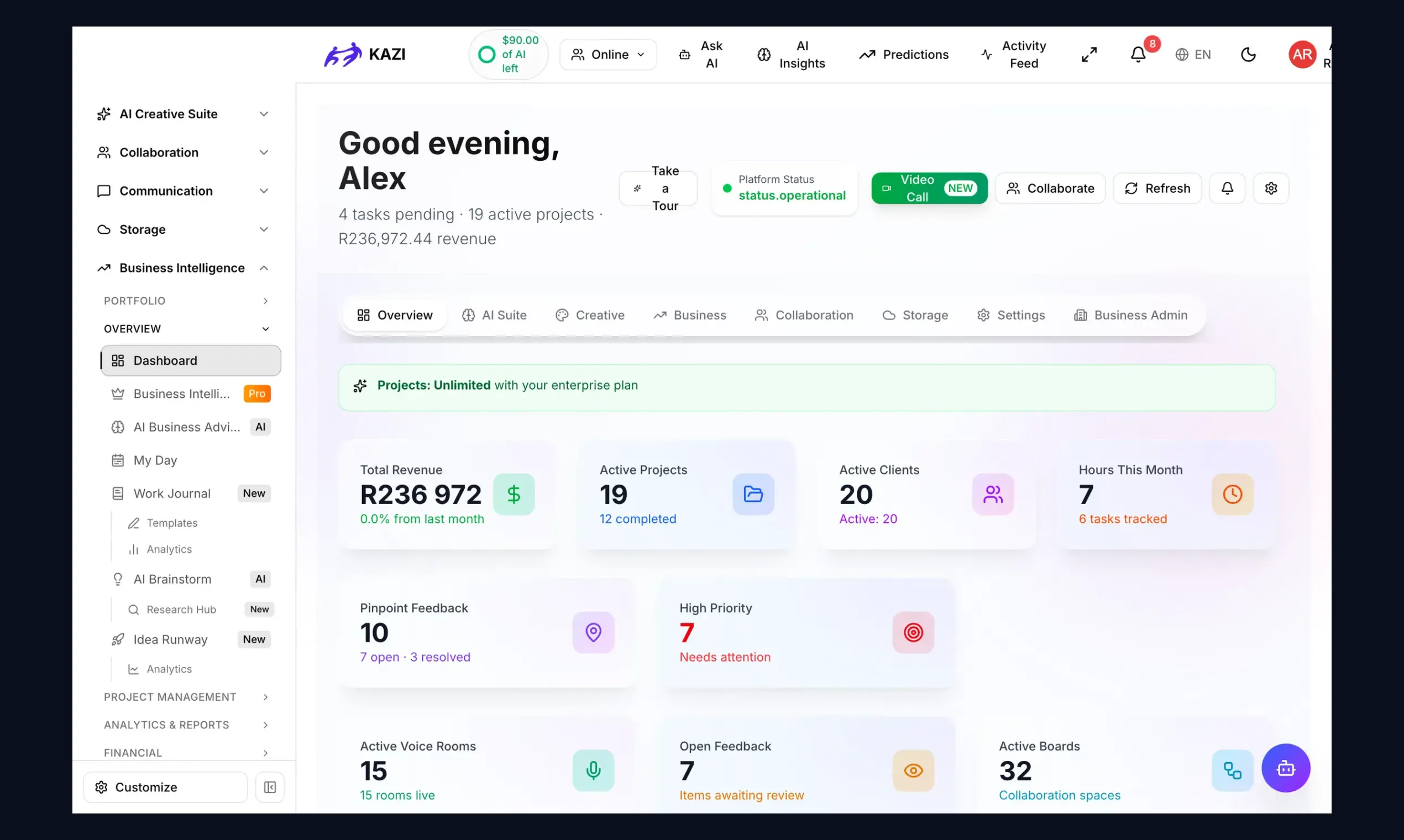Image resolution: width=1404 pixels, height=840 pixels.
Task: Click the header bell icon next to Refresh
Action: (1227, 188)
